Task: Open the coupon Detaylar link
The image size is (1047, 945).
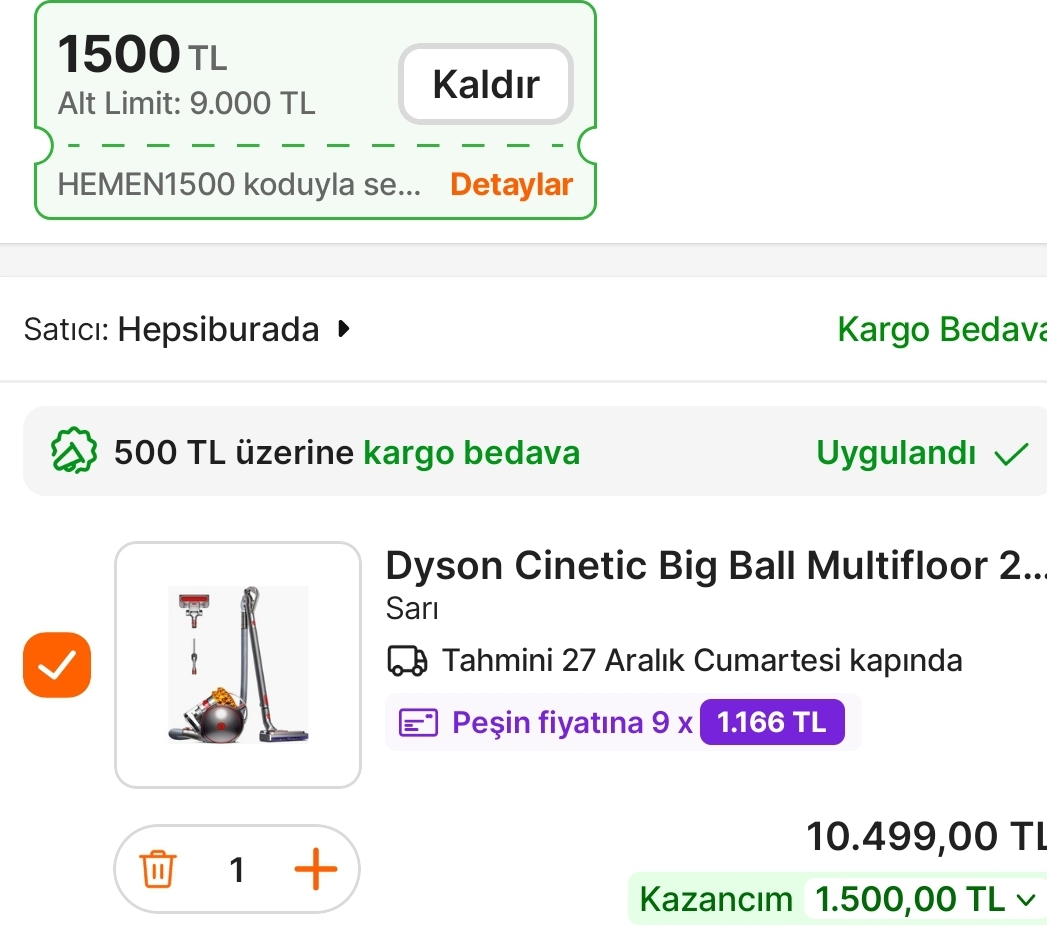Action: 511,184
